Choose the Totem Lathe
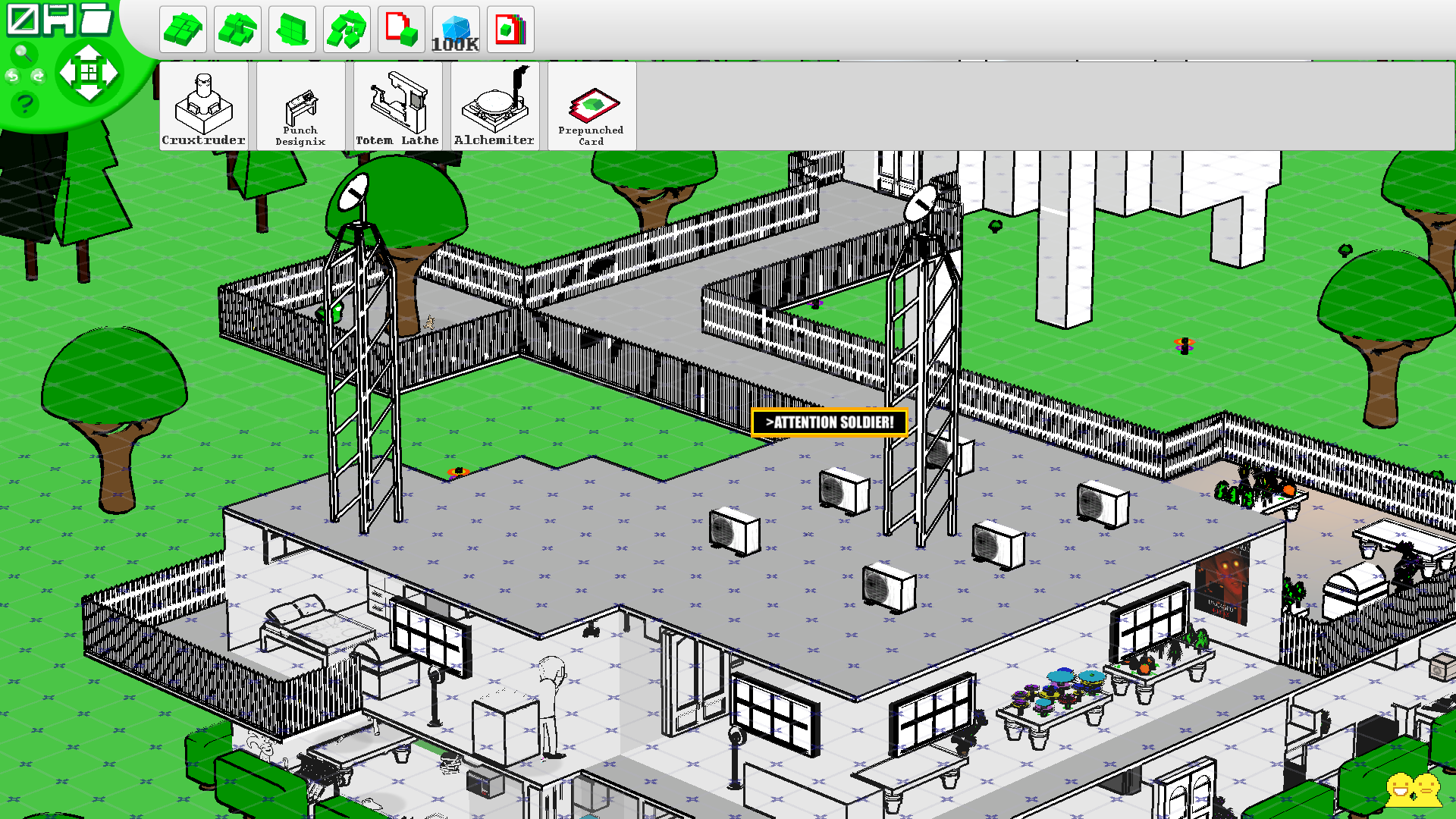 point(397,106)
